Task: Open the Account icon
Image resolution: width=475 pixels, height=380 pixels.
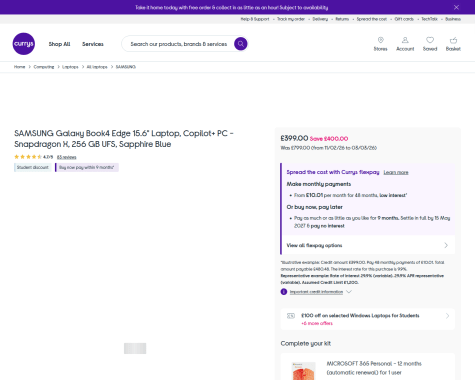Action: coord(405,40)
